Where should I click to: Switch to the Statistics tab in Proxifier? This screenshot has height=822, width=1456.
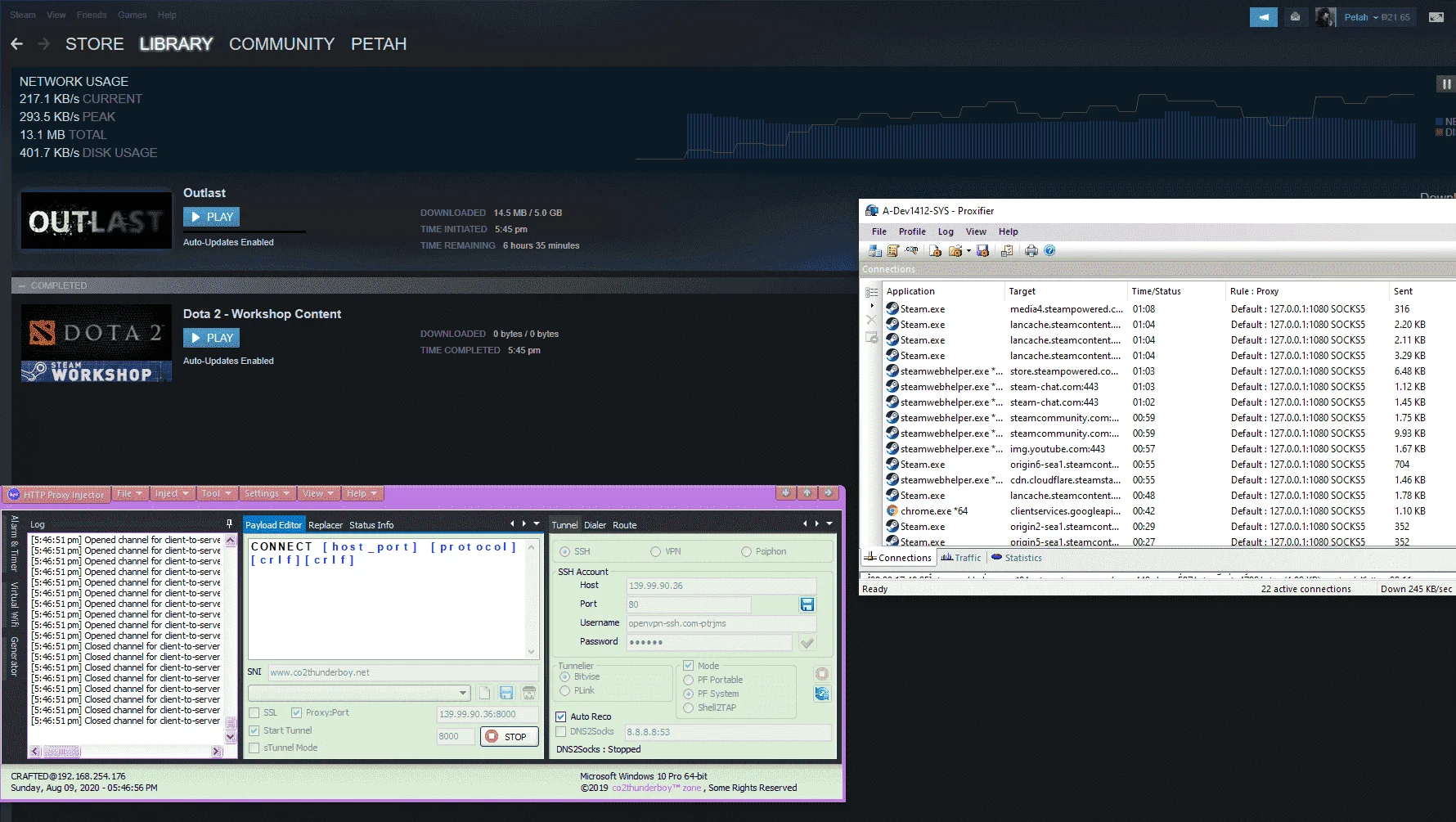point(1017,558)
